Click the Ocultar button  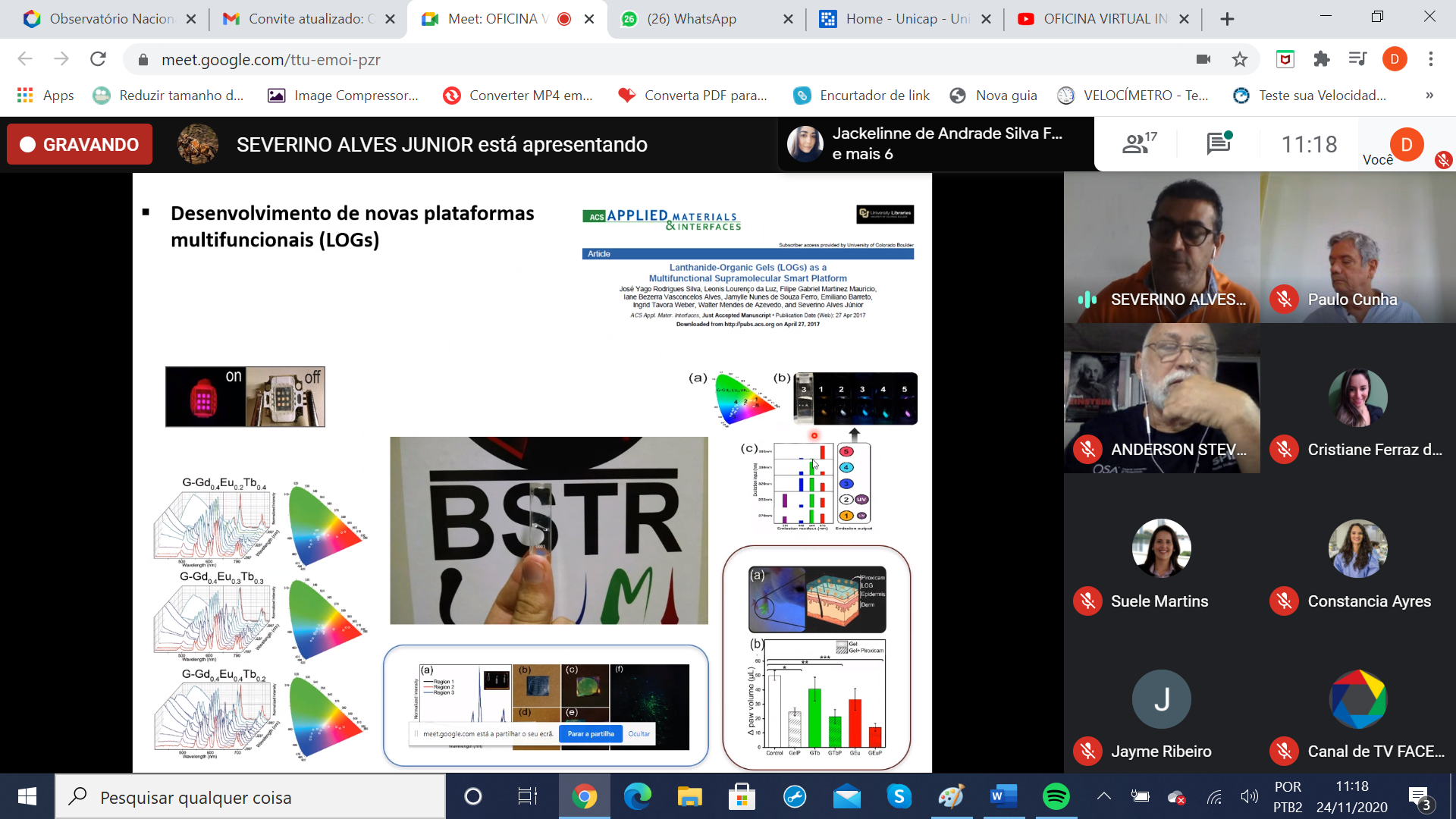(639, 733)
